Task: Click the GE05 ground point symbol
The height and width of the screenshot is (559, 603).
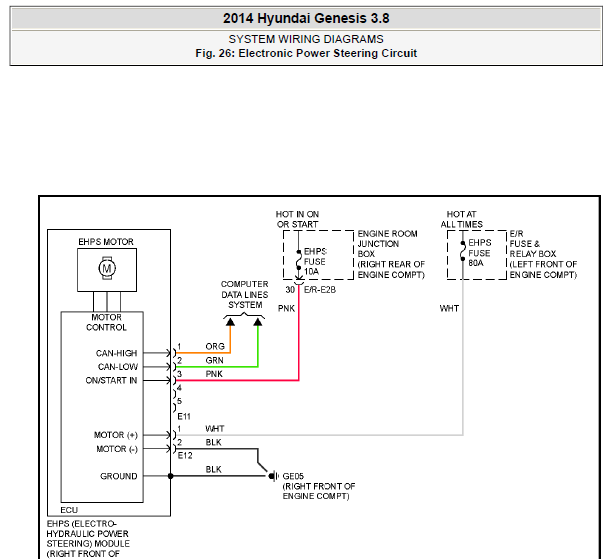Action: point(274,476)
